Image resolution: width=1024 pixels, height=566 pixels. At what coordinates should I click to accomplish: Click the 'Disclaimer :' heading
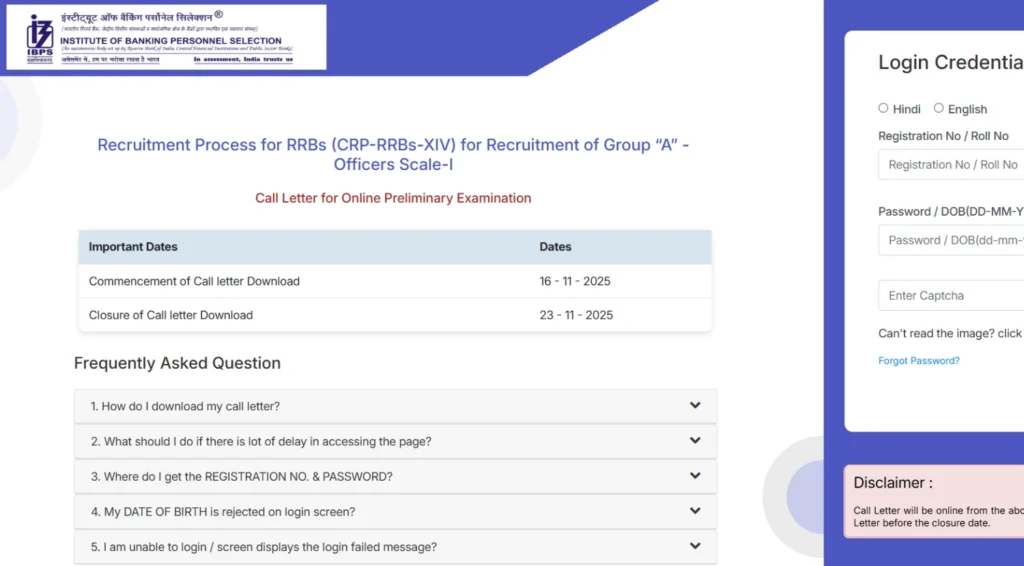point(893,483)
